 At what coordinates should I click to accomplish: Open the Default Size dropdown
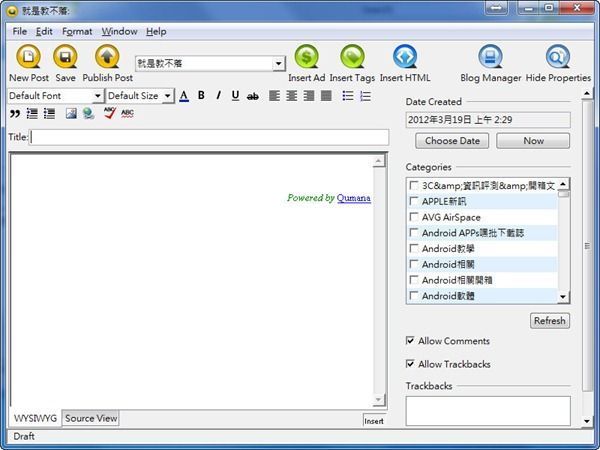point(167,96)
